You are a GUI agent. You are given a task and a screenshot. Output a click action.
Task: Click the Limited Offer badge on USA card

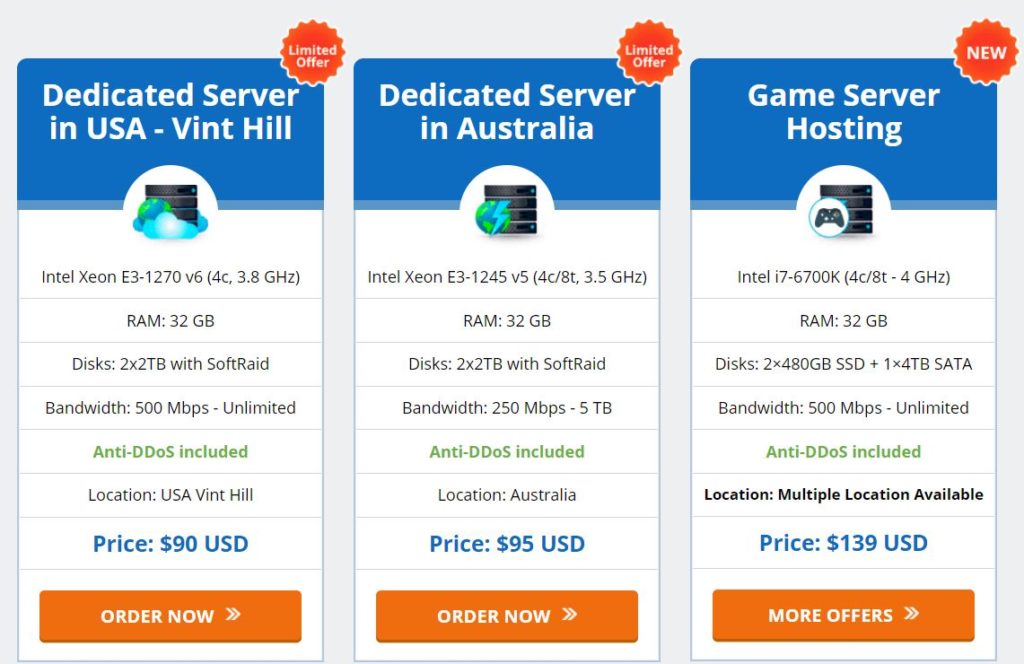coord(313,53)
